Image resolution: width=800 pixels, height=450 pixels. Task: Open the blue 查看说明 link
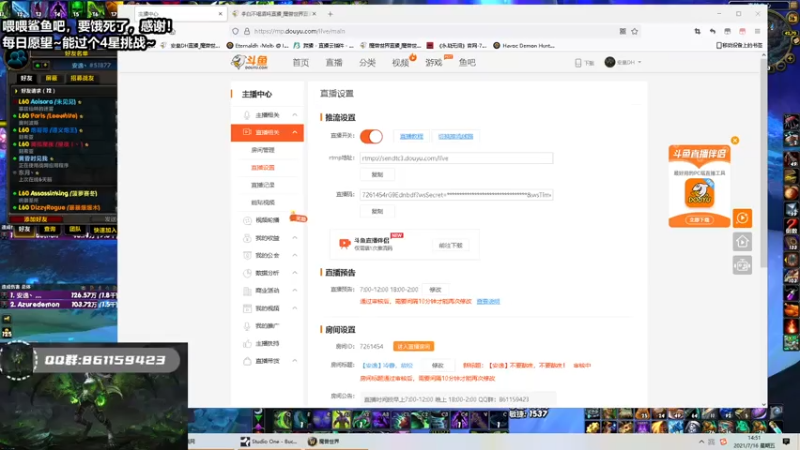(x=488, y=302)
